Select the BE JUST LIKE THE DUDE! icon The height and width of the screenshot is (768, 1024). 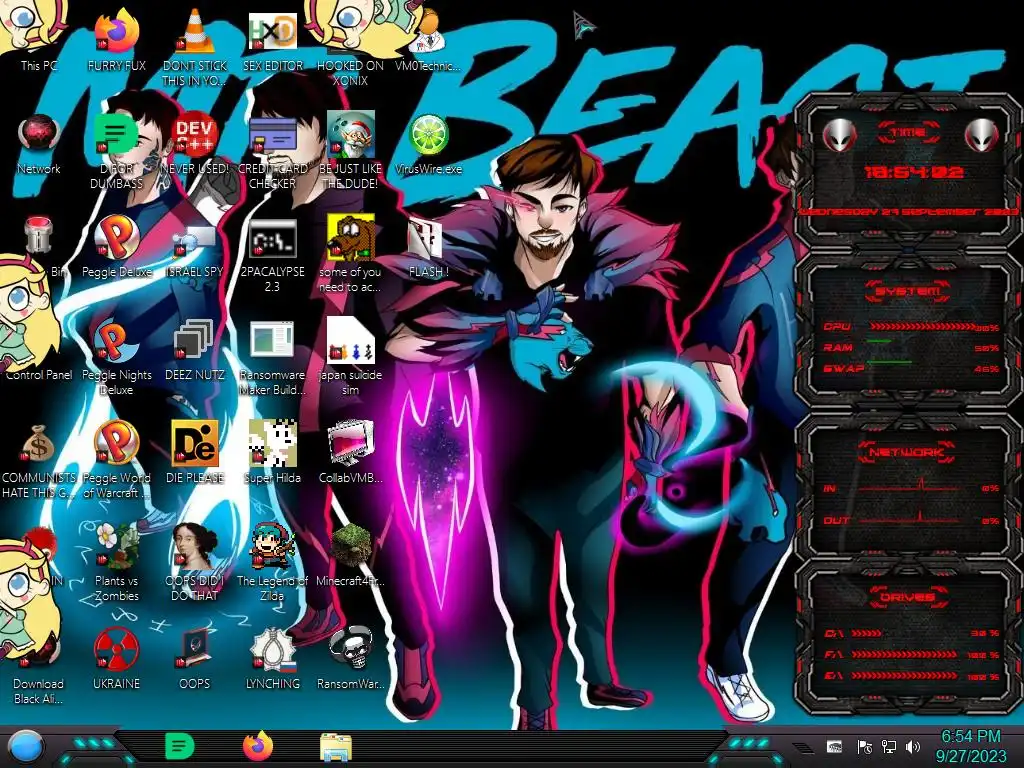350,150
